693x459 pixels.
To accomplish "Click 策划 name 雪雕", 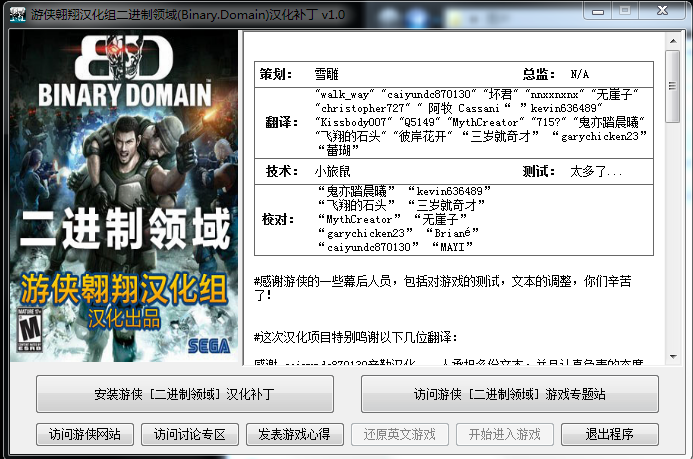I will click(x=326, y=74).
